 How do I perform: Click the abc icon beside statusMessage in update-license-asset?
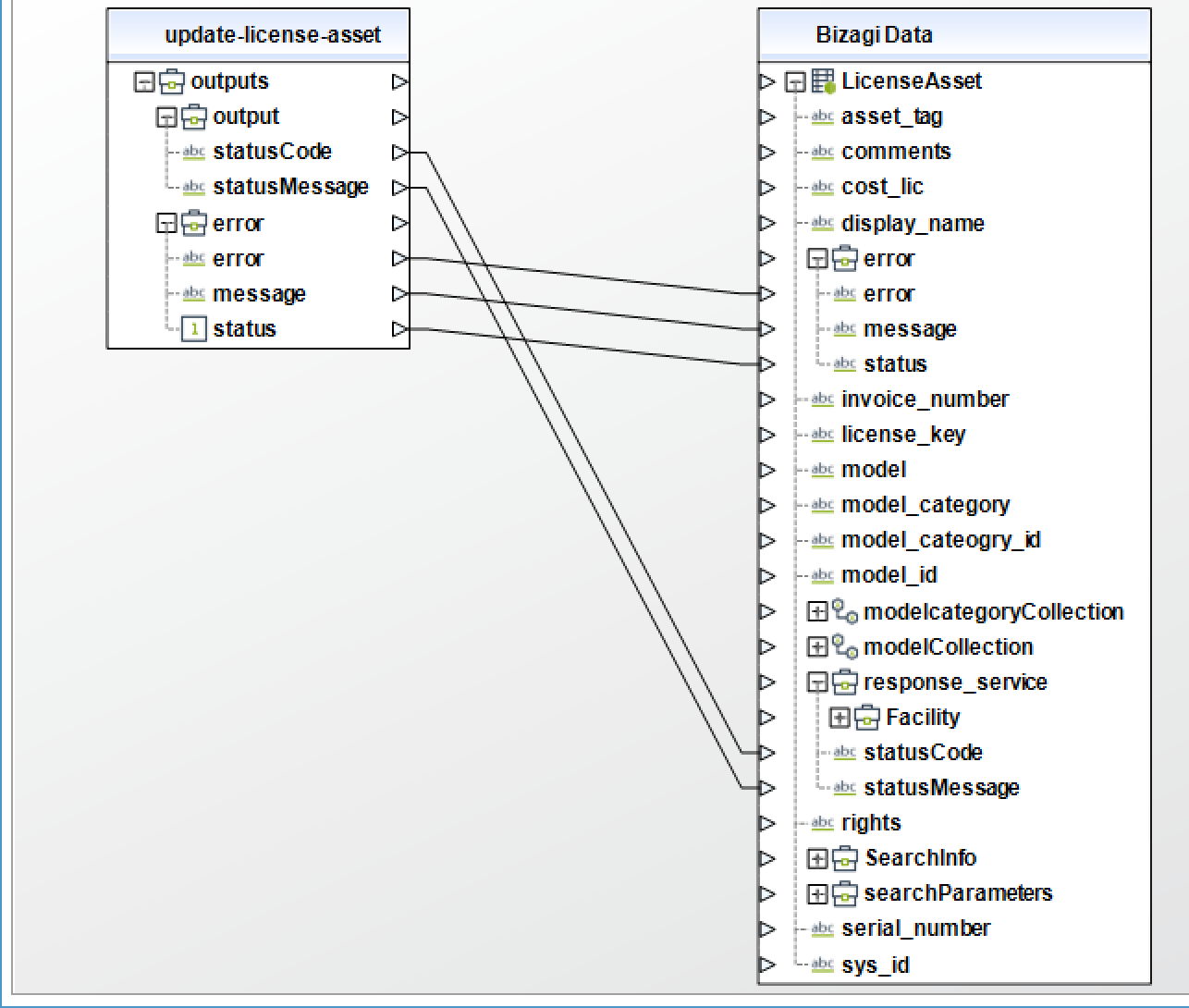194,188
